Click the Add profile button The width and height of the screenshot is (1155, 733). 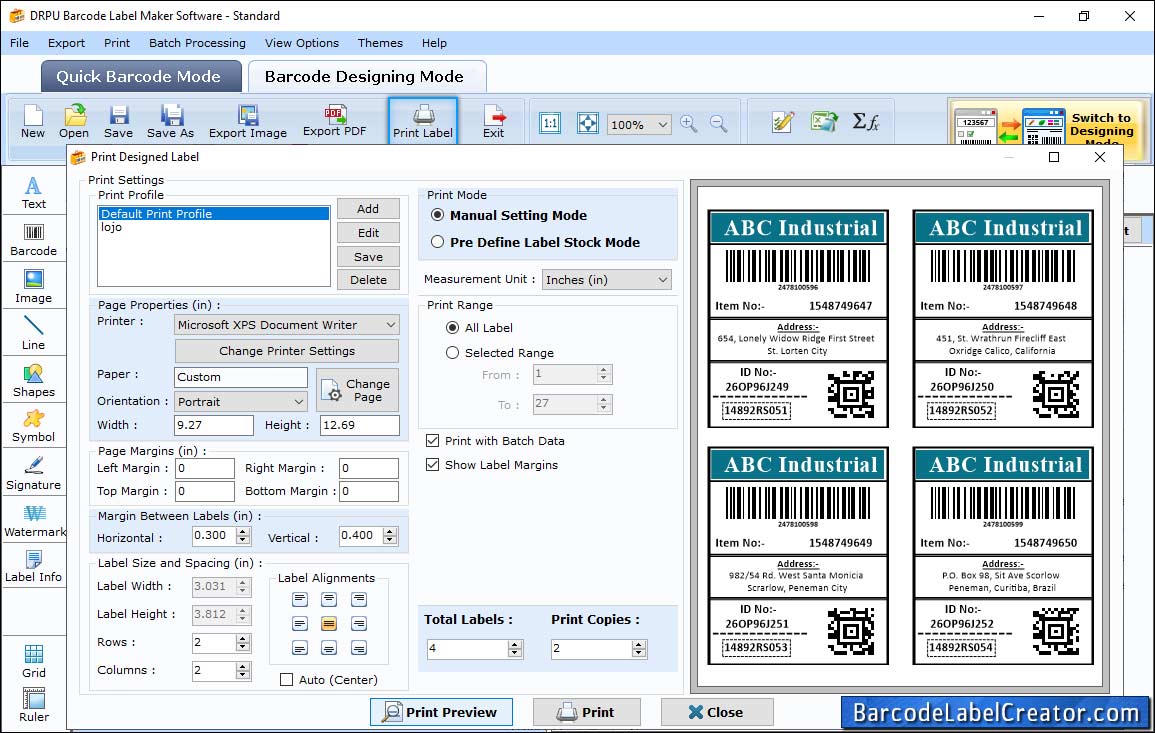pyautogui.click(x=368, y=208)
